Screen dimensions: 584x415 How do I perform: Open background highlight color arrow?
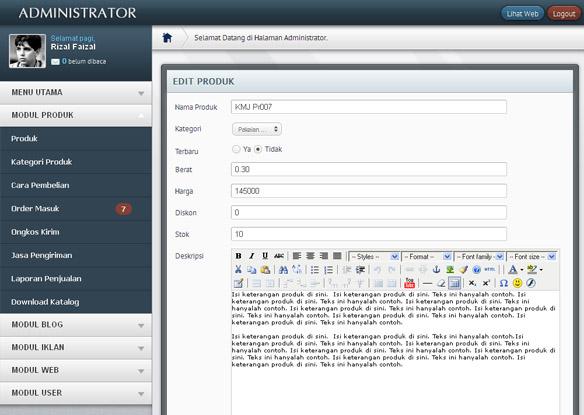pos(541,269)
